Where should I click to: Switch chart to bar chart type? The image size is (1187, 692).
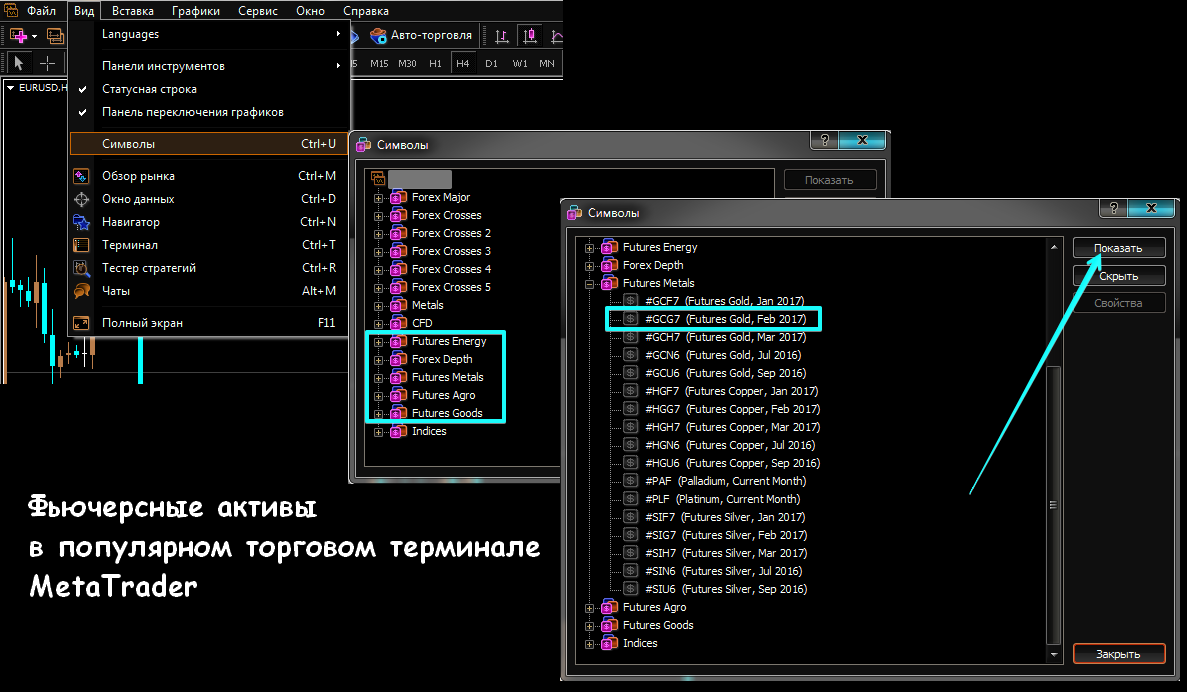pos(501,36)
